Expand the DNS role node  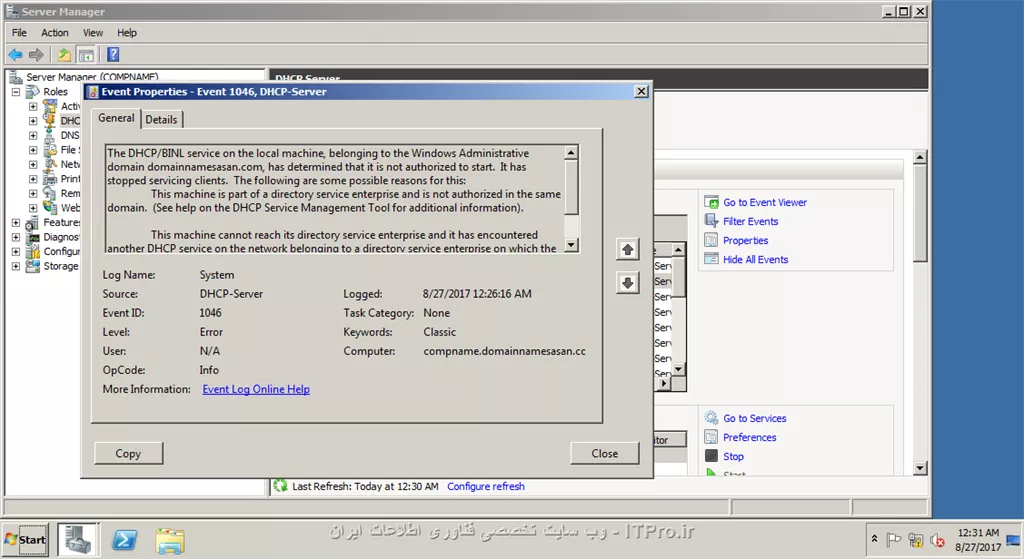click(33, 135)
